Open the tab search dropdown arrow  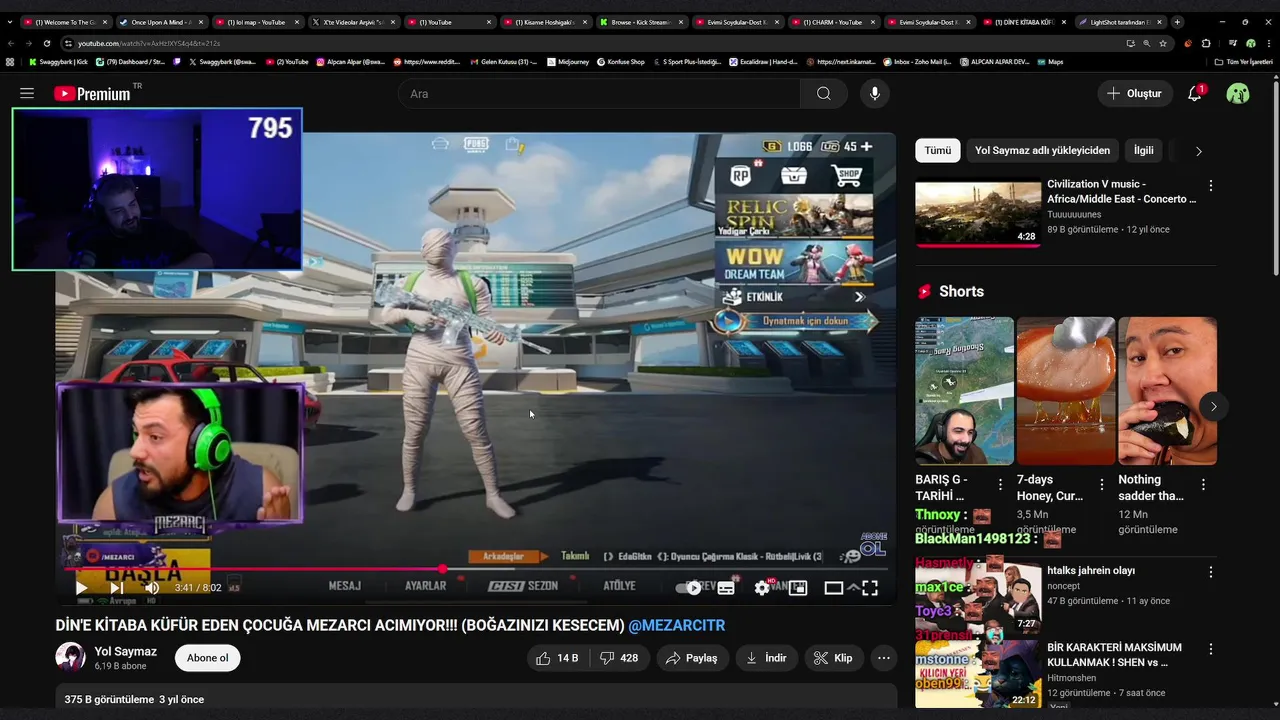tap(11, 22)
